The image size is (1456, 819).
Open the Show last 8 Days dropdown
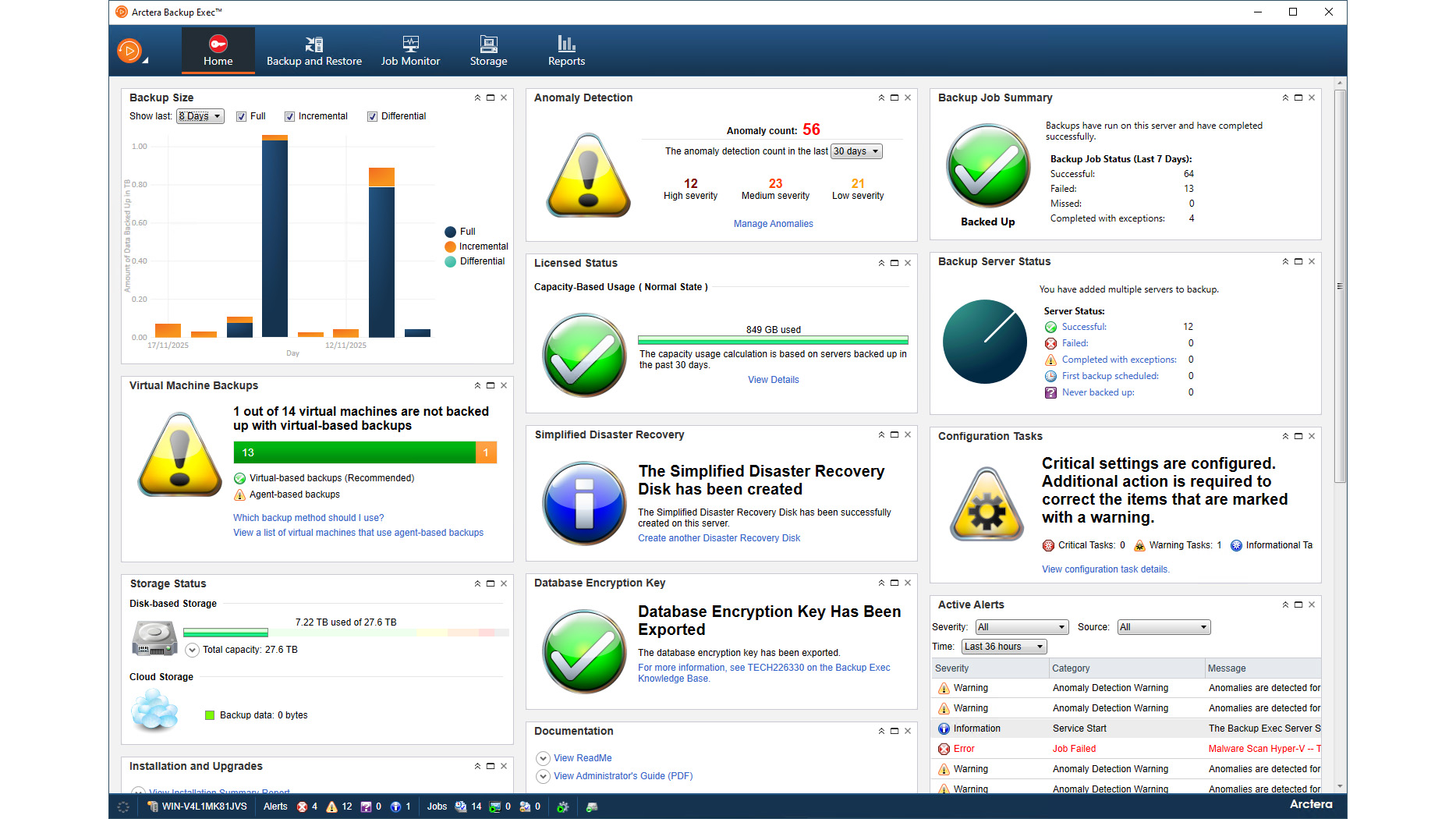point(200,116)
